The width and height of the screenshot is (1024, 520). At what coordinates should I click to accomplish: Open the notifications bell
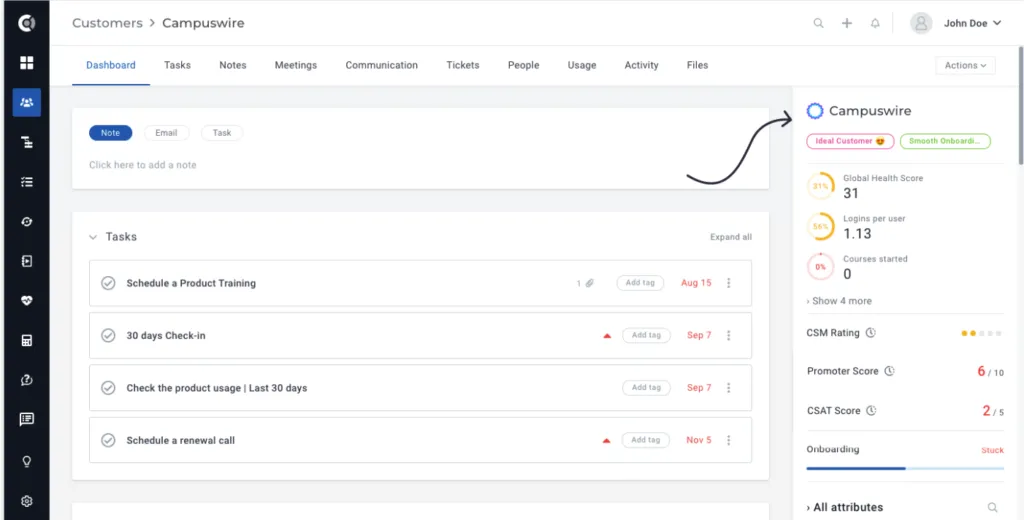pos(875,23)
